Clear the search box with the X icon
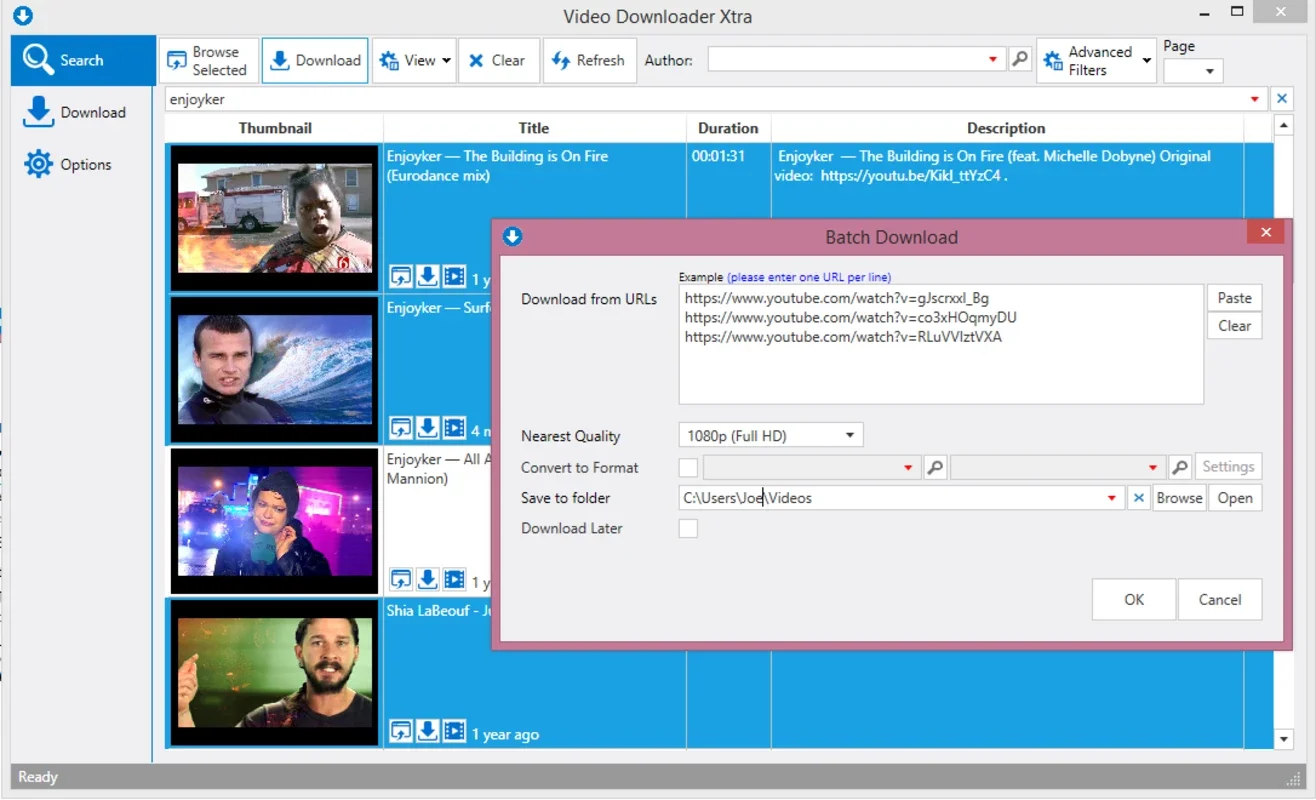The height and width of the screenshot is (800, 1316). (1281, 99)
